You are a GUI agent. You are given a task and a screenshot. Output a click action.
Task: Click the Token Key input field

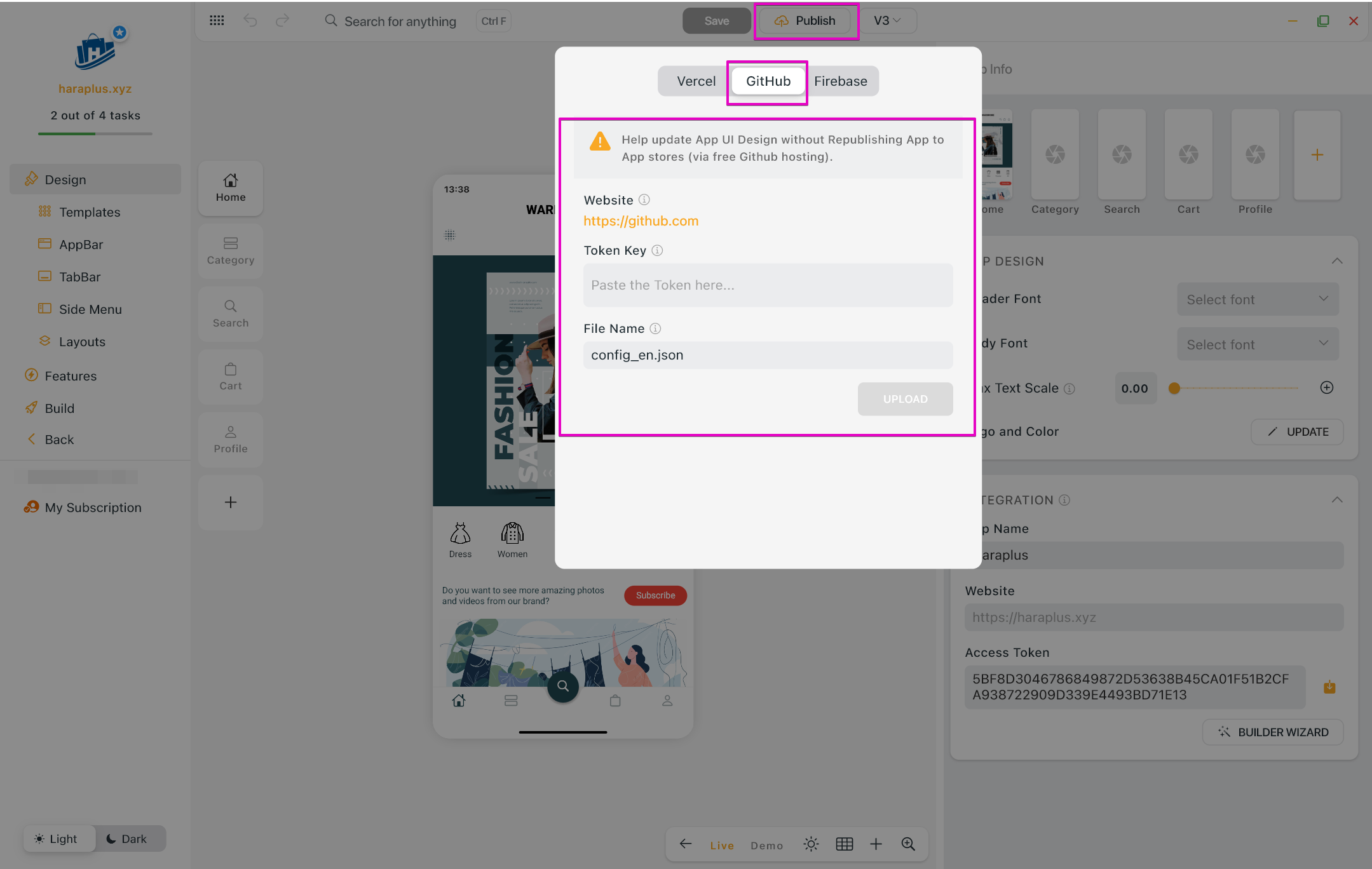tap(768, 285)
